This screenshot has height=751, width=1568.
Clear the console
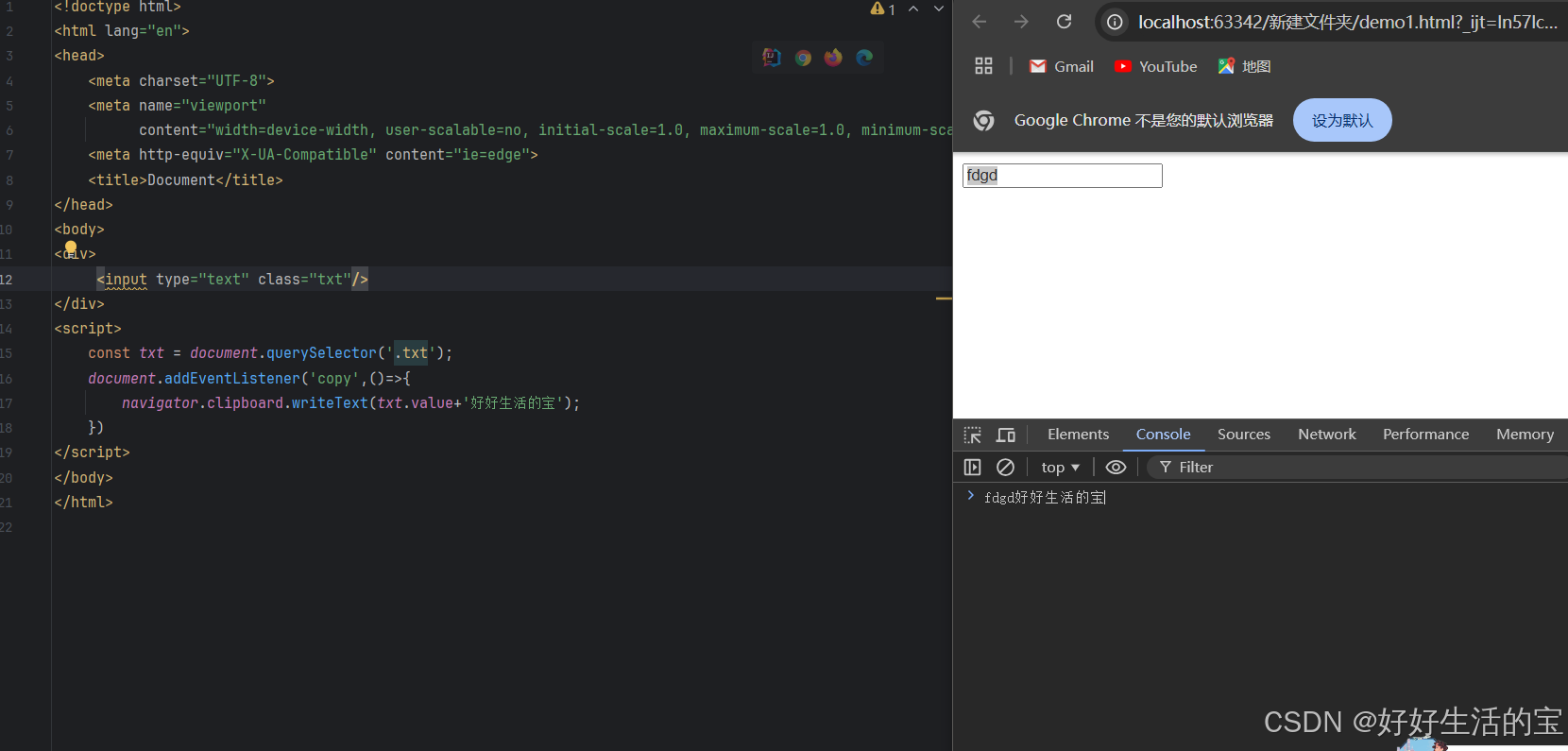point(1006,468)
